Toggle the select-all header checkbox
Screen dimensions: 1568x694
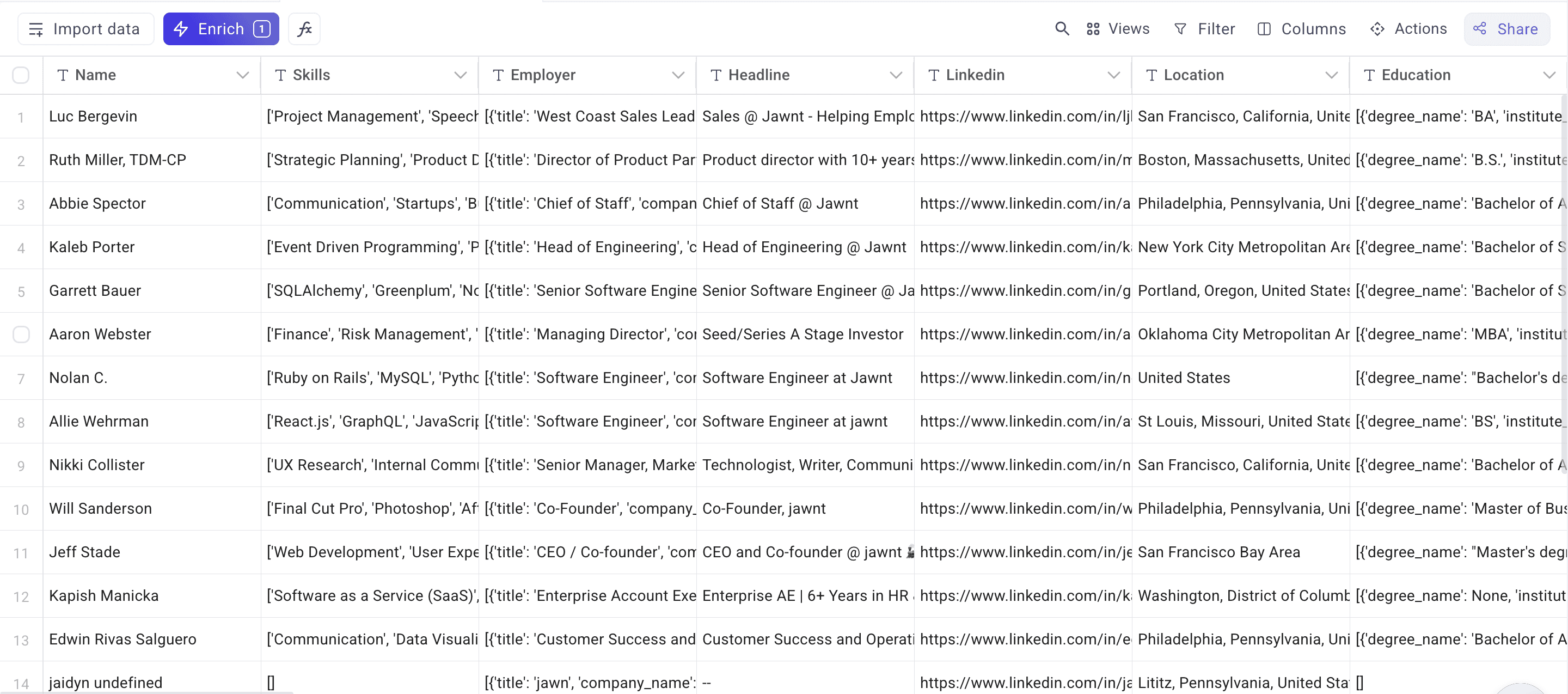[21, 75]
